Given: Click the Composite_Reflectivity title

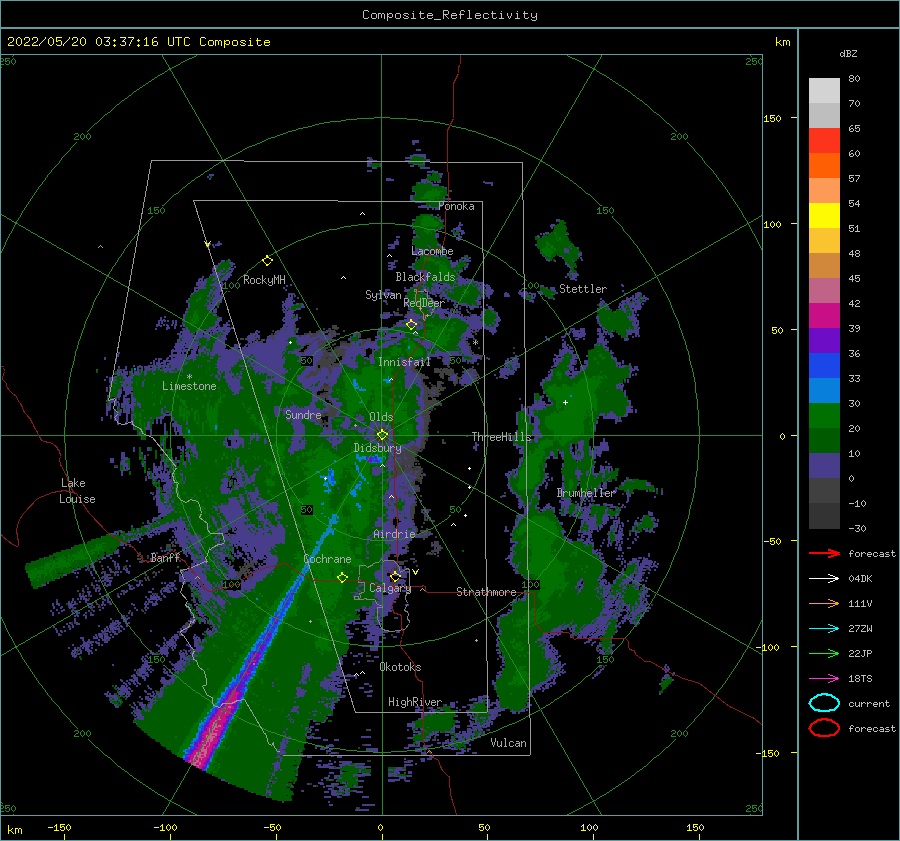Looking at the screenshot, I should tap(450, 15).
